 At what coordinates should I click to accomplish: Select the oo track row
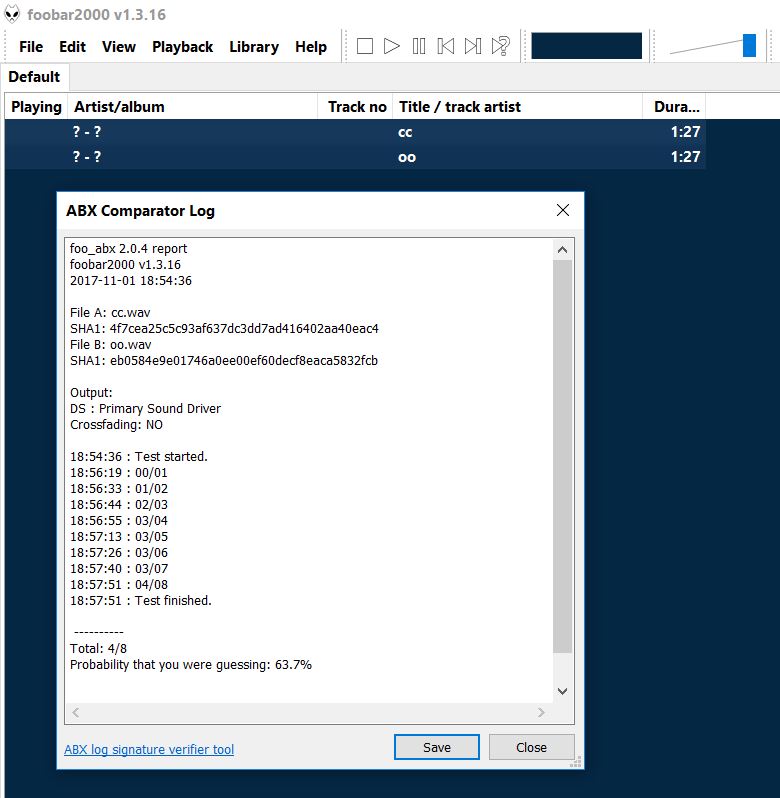(355, 157)
